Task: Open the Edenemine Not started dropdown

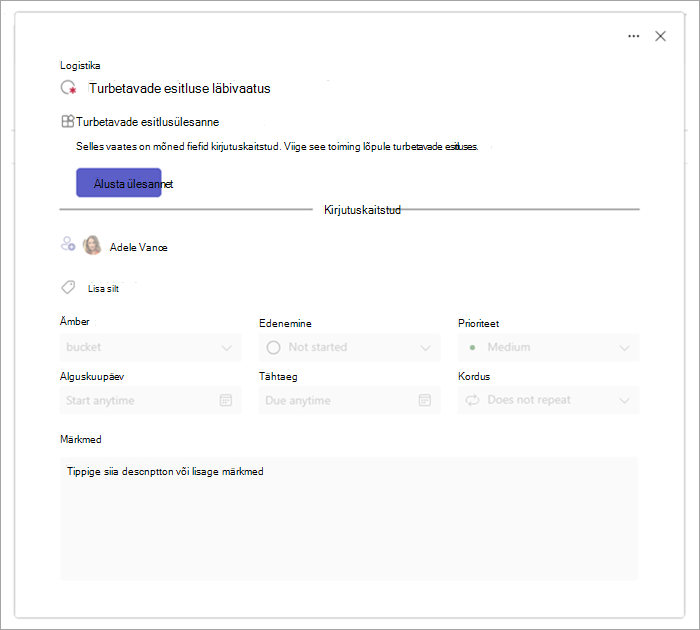Action: pyautogui.click(x=350, y=347)
